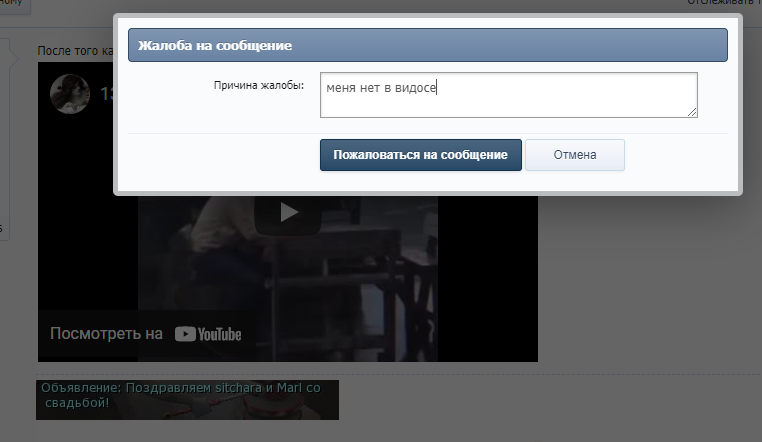Screen dimensions: 762x442
Task: Focus the Причина жалобы text field
Action: pos(508,95)
